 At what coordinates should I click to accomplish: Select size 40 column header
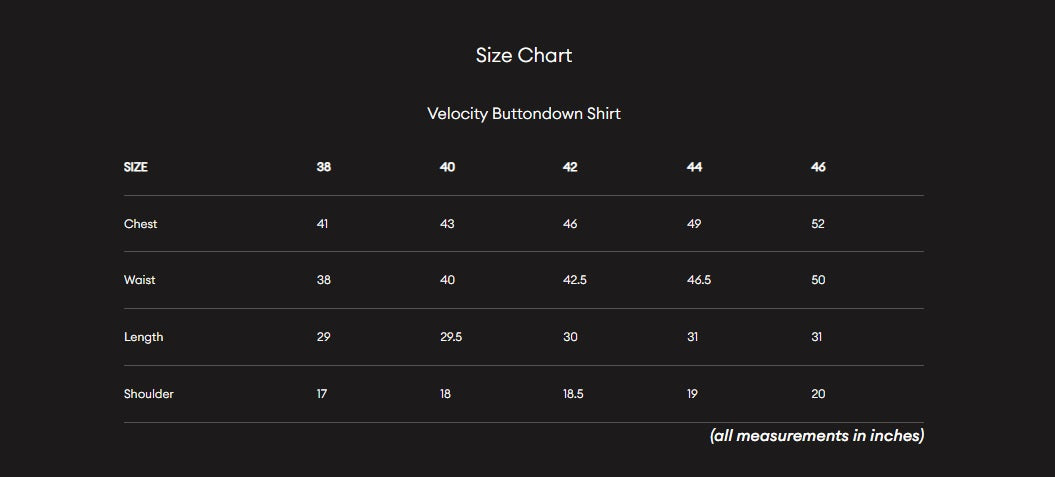click(447, 167)
